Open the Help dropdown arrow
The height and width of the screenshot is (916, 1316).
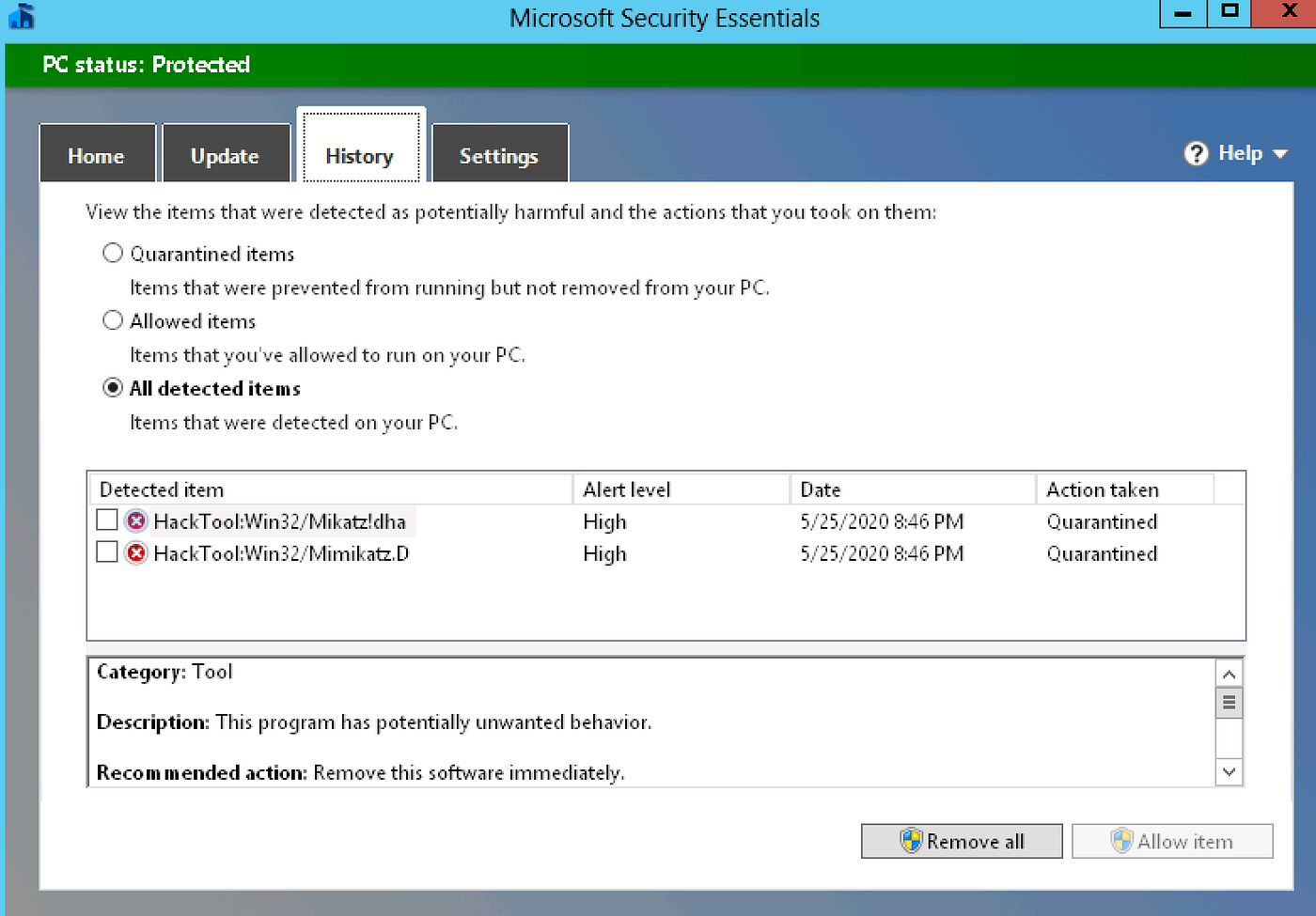1279,154
